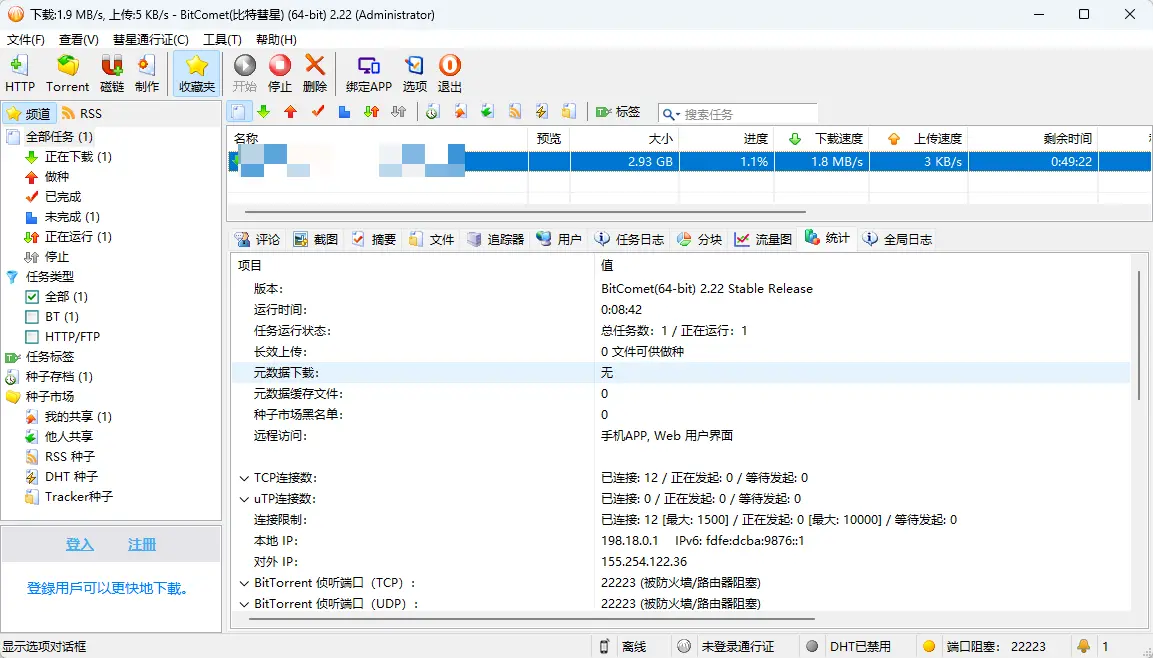This screenshot has height=658, width=1153.
Task: Expand the uTP连接数 row
Action: coord(244,499)
